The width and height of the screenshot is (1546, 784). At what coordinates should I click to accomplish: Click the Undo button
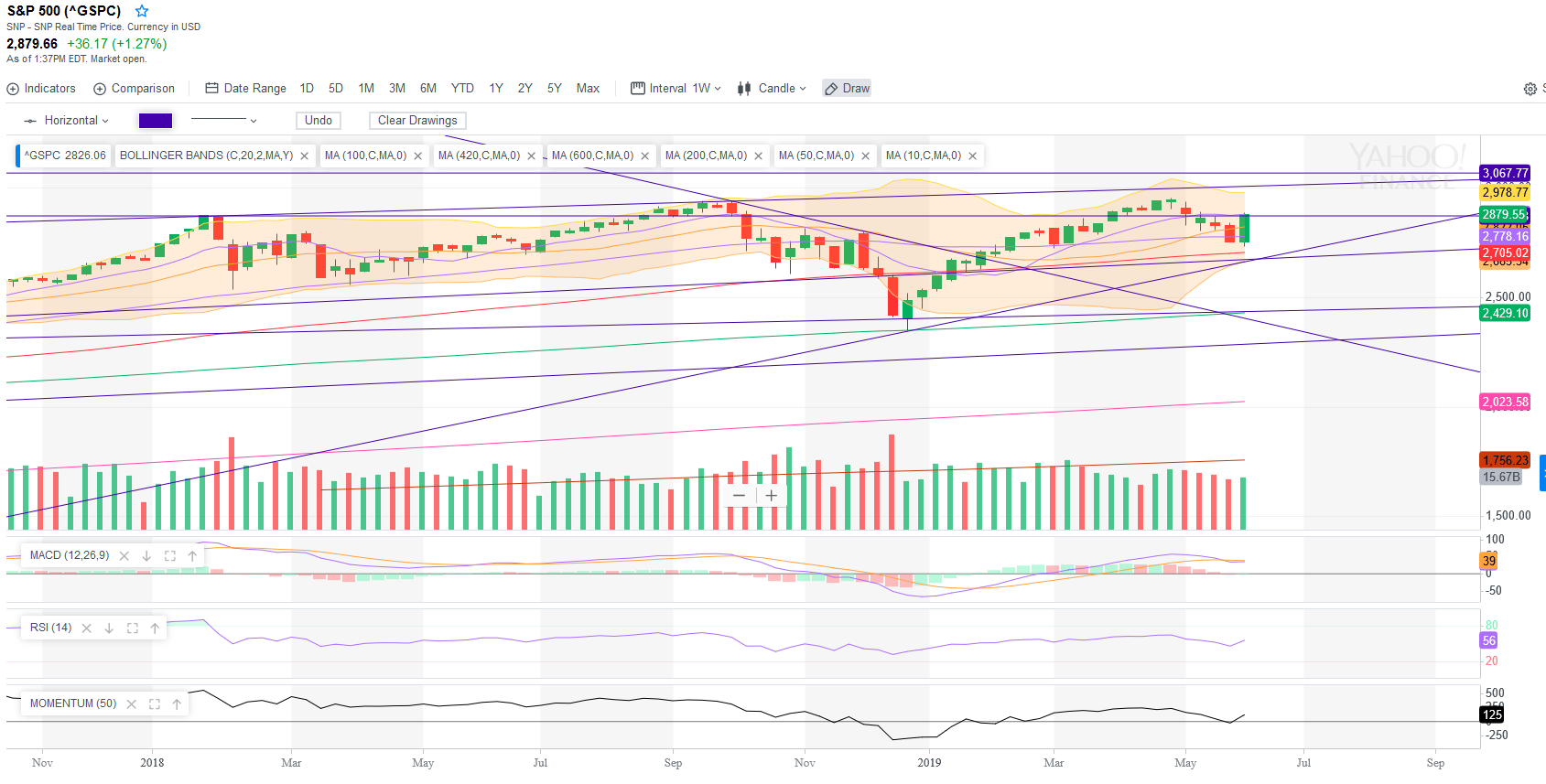click(318, 121)
